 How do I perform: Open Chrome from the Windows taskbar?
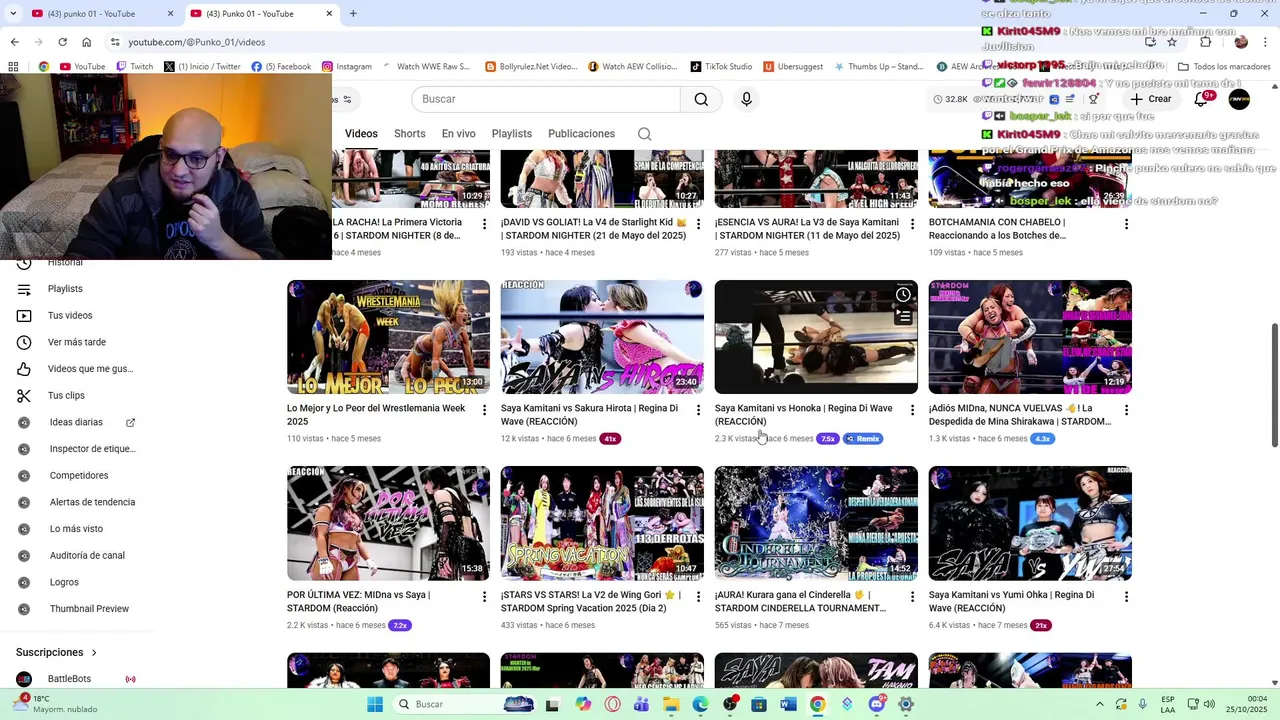tap(817, 704)
